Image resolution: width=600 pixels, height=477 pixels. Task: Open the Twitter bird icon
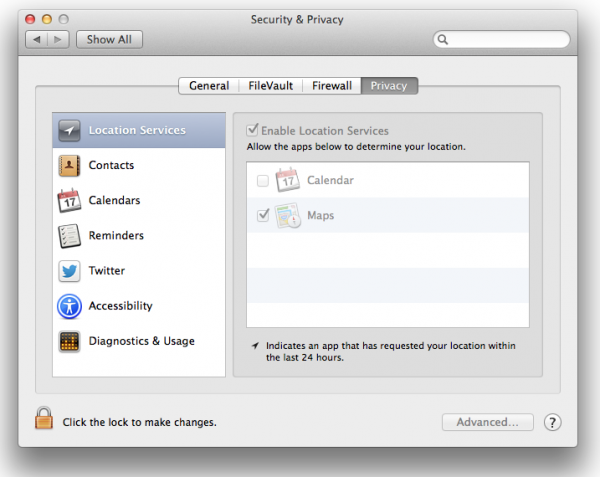[69, 271]
